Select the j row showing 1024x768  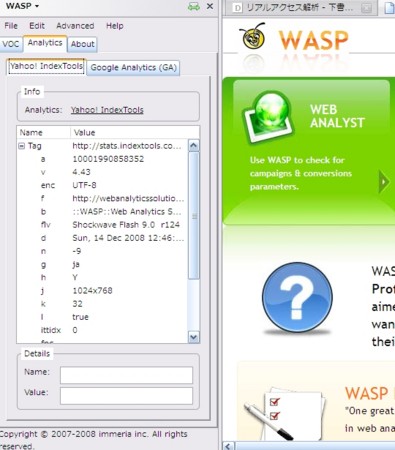pos(103,291)
